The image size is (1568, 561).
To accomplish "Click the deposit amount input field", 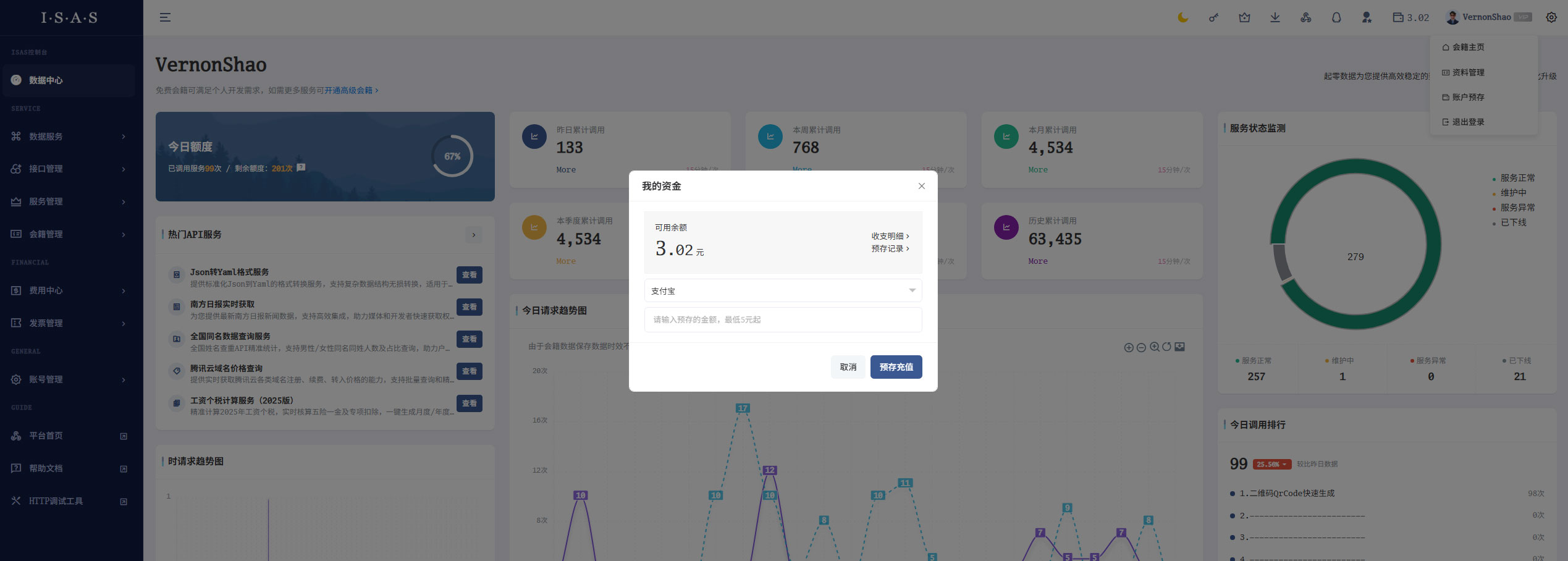I will click(782, 319).
